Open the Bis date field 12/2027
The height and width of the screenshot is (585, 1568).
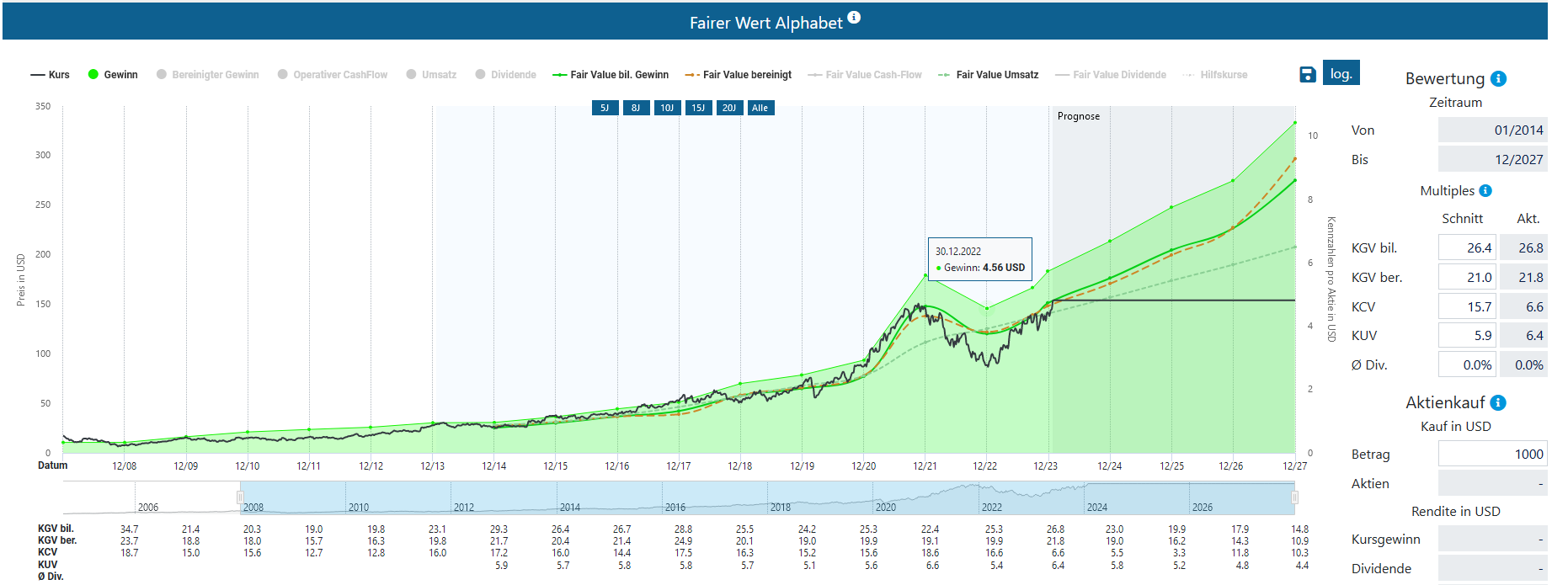[x=1492, y=160]
